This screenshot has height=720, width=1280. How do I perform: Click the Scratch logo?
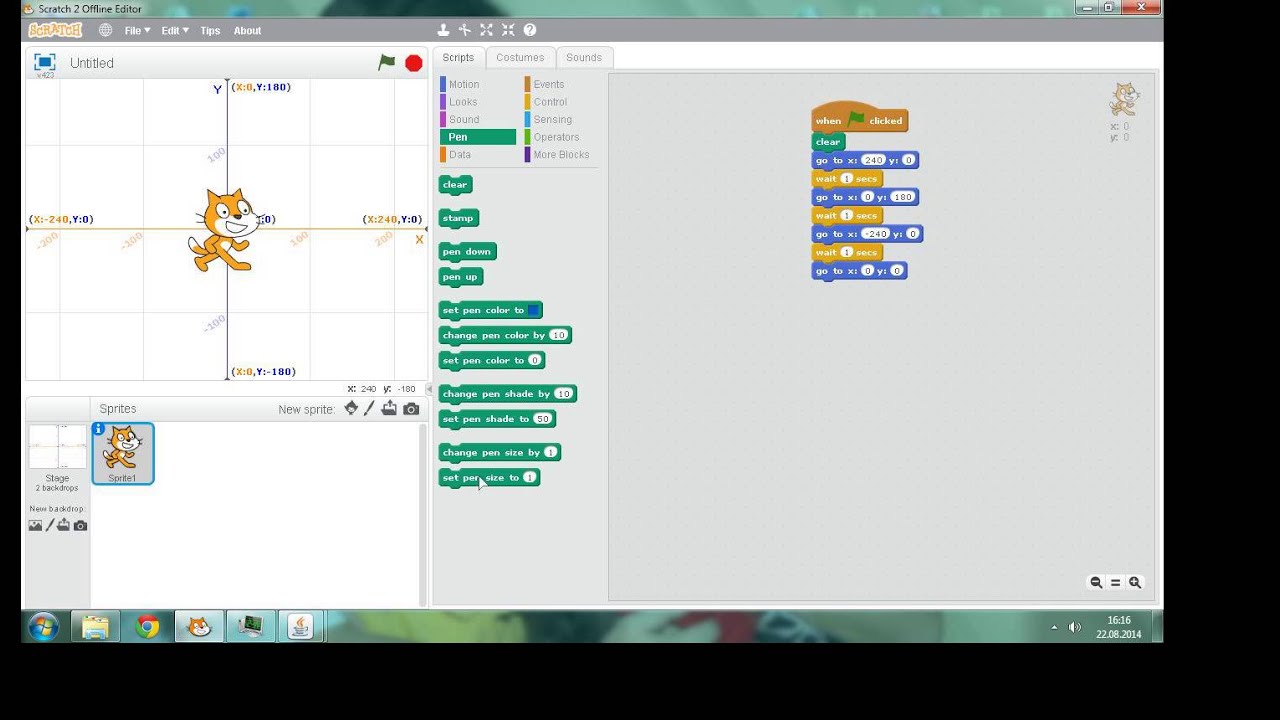(55, 30)
